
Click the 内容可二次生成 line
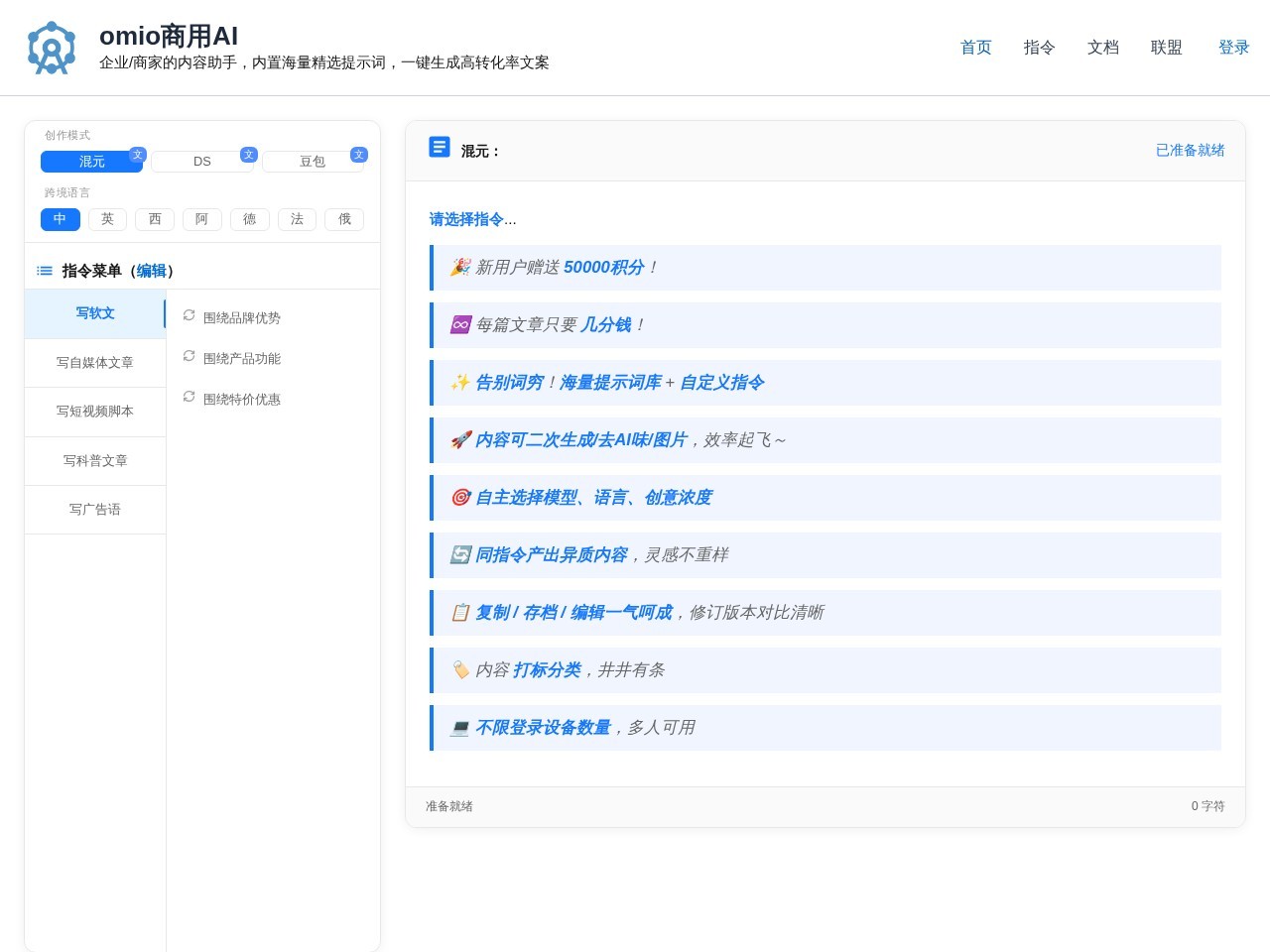[825, 440]
